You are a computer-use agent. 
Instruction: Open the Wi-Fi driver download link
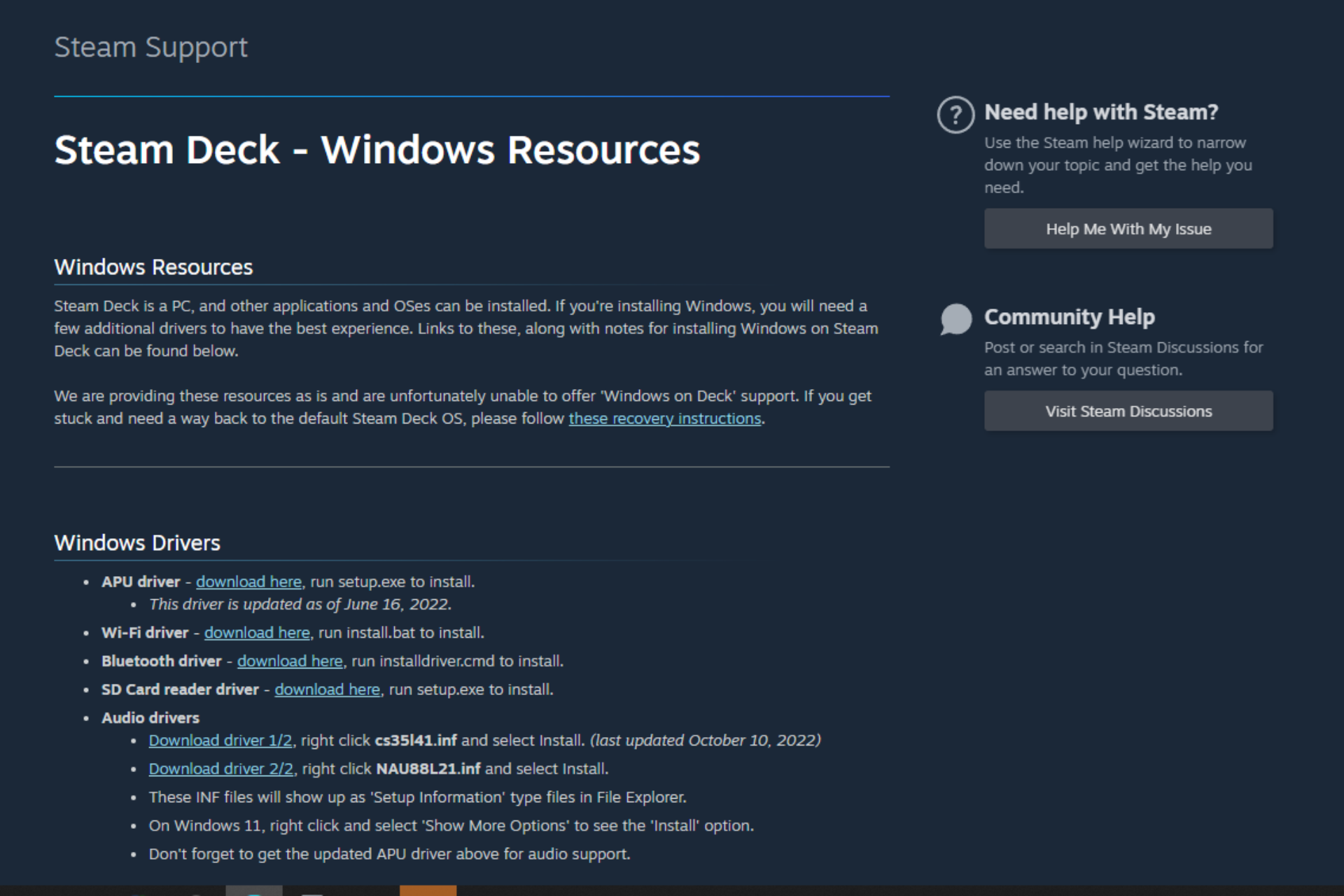coord(257,633)
